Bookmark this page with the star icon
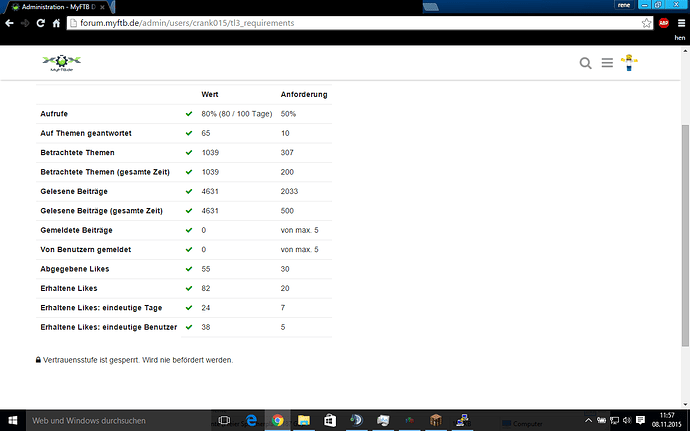This screenshot has height=431, width=690. click(x=648, y=22)
